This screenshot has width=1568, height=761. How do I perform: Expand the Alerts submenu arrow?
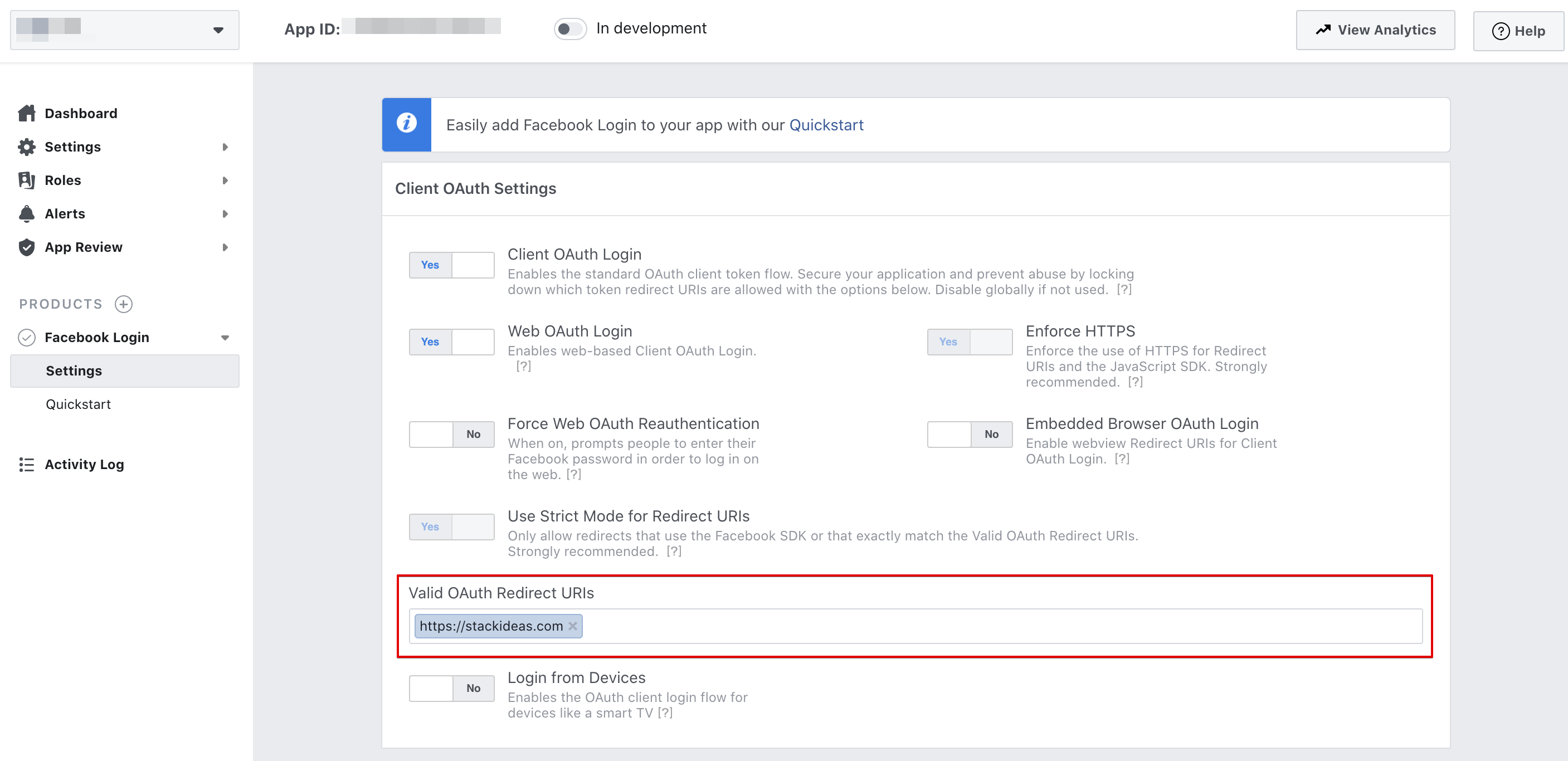[225, 214]
